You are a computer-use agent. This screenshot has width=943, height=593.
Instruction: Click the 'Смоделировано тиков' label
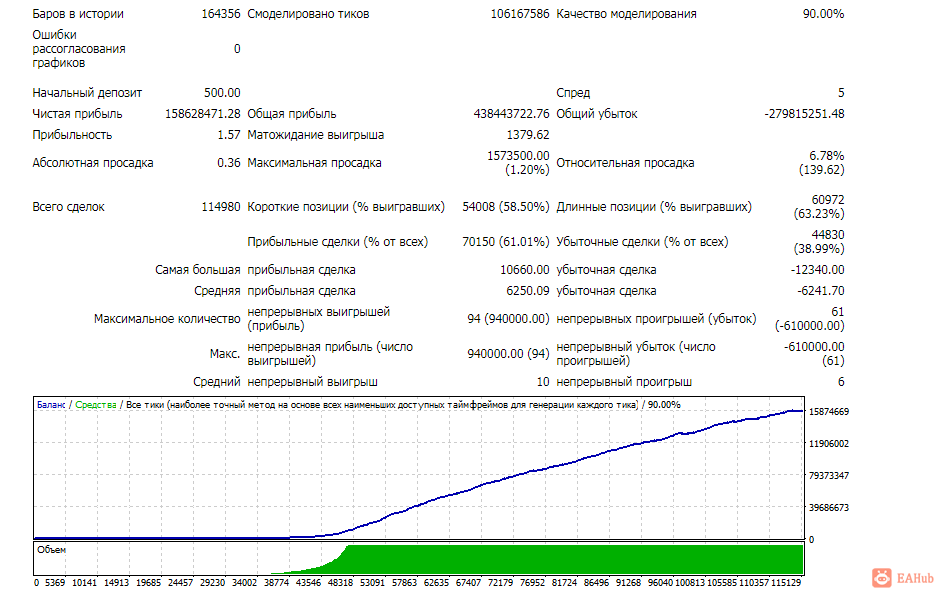pos(308,14)
